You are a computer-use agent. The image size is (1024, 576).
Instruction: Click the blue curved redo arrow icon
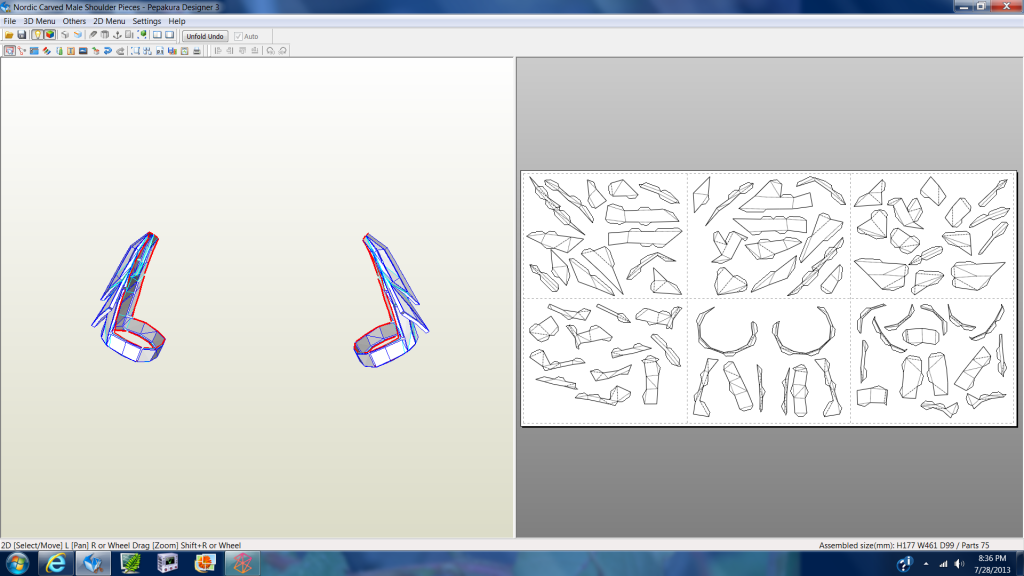pyautogui.click(x=108, y=50)
